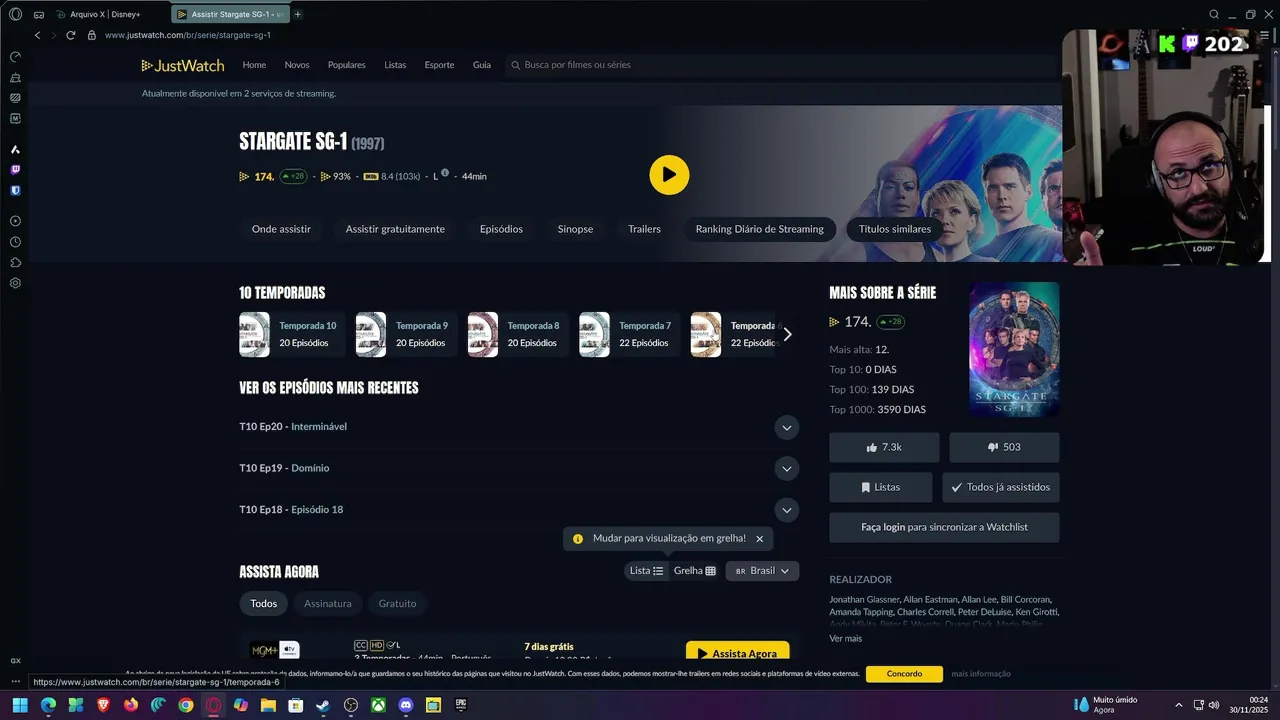Open the browser search magnifier icon top right

[1214, 14]
